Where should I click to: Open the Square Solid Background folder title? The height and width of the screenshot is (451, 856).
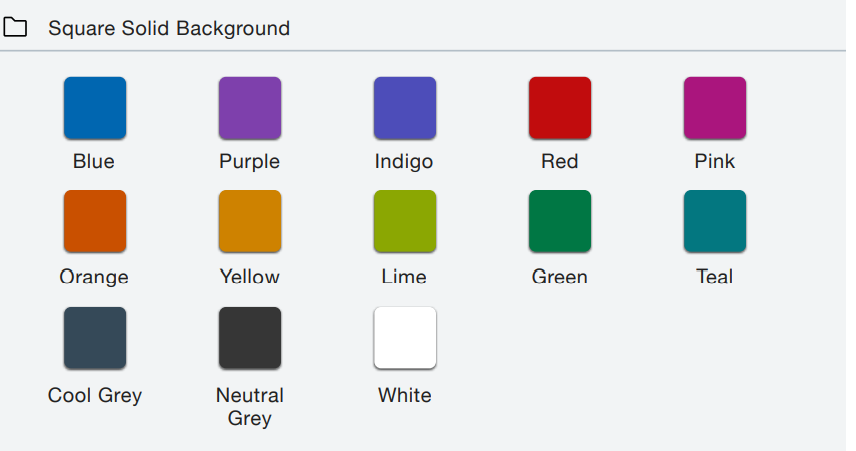(169, 28)
